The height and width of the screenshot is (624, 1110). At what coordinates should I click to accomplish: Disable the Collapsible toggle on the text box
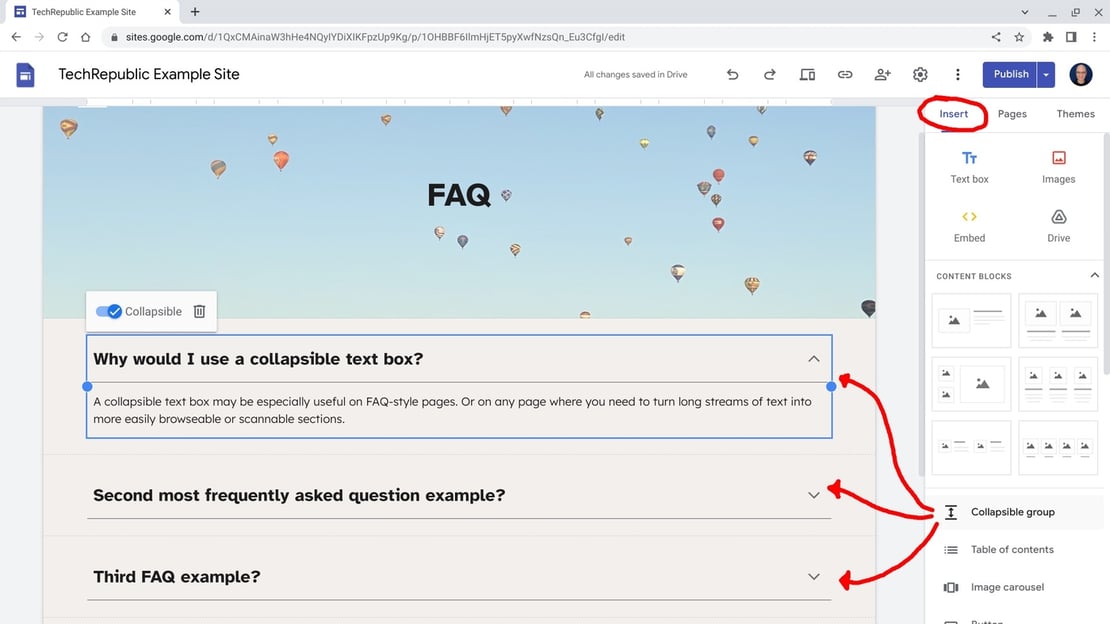tap(108, 311)
